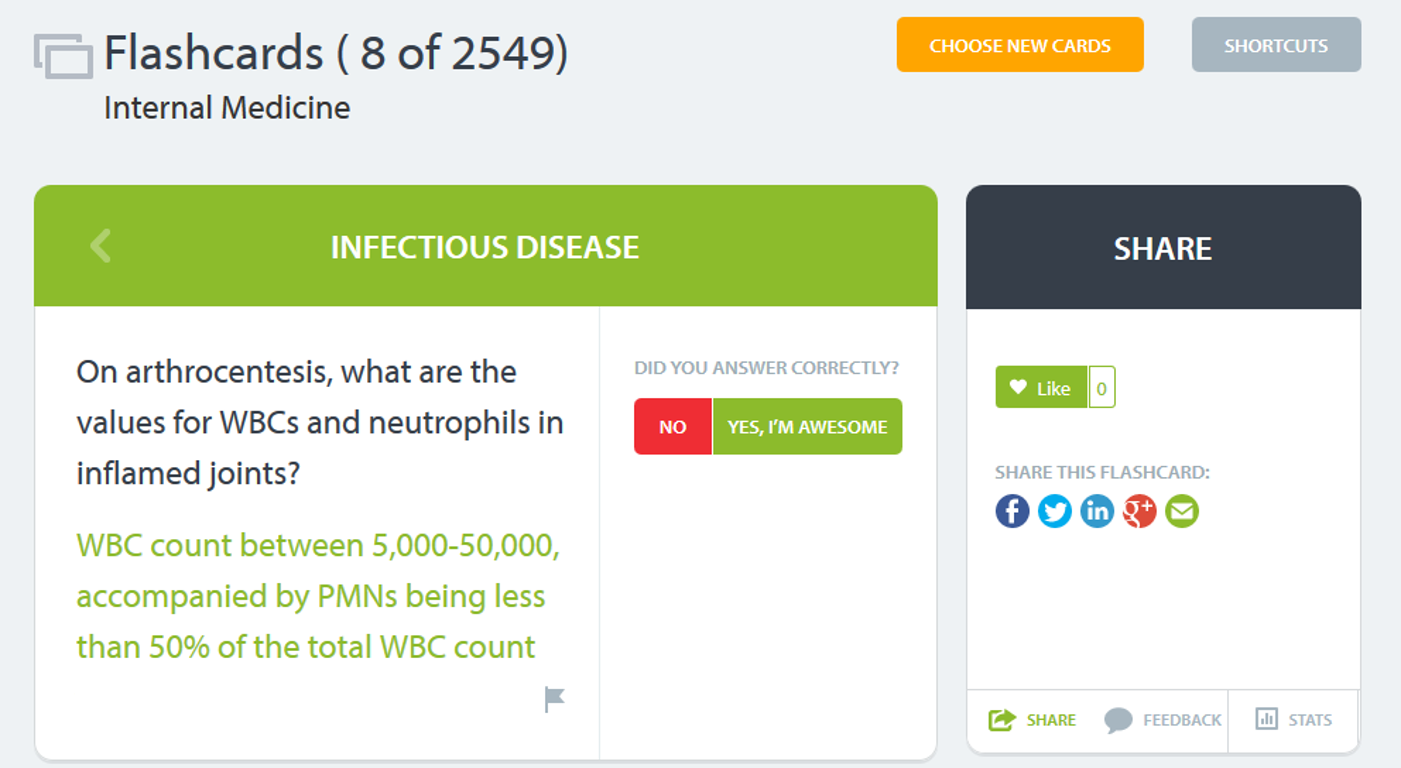Click the heart Like button
Image resolution: width=1401 pixels, height=768 pixels.
click(1041, 387)
